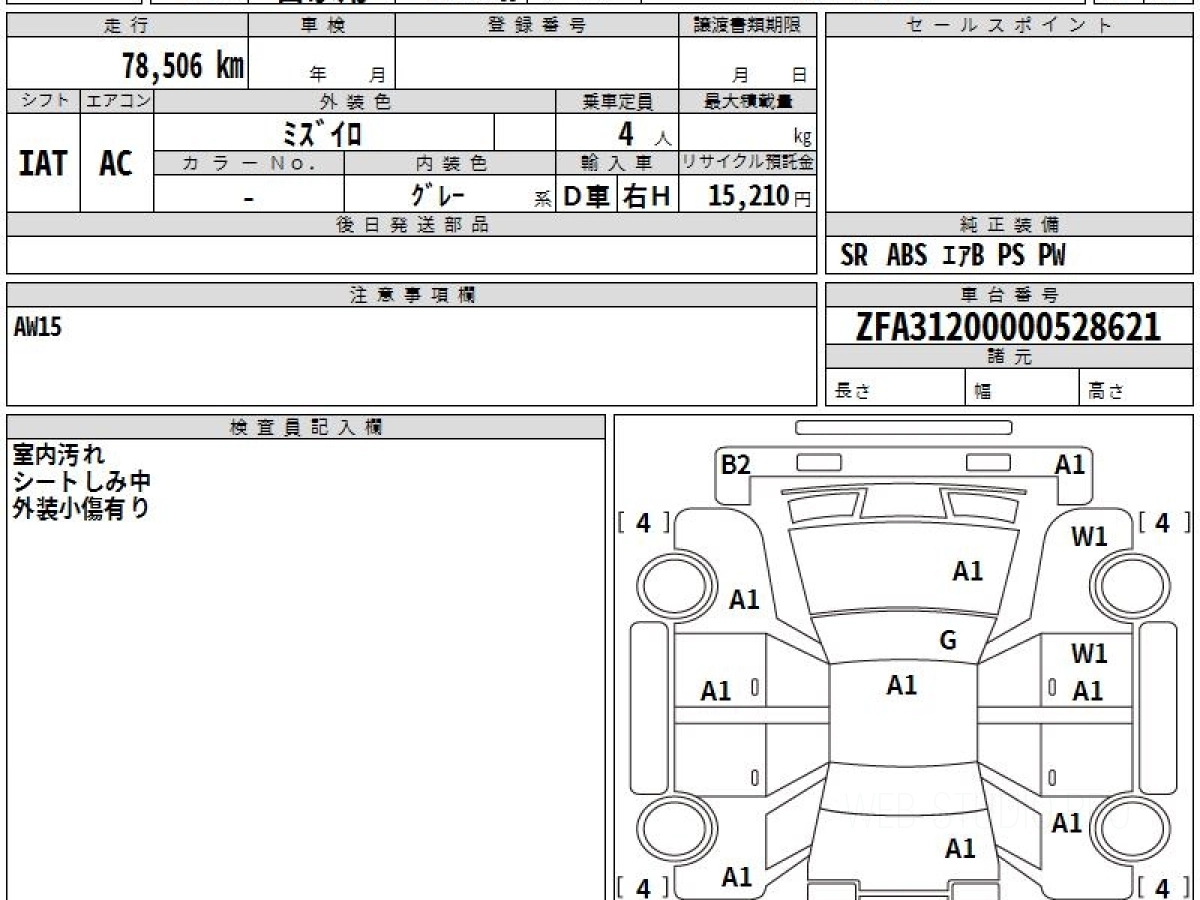Click the カラーNo. header

[x=249, y=163]
